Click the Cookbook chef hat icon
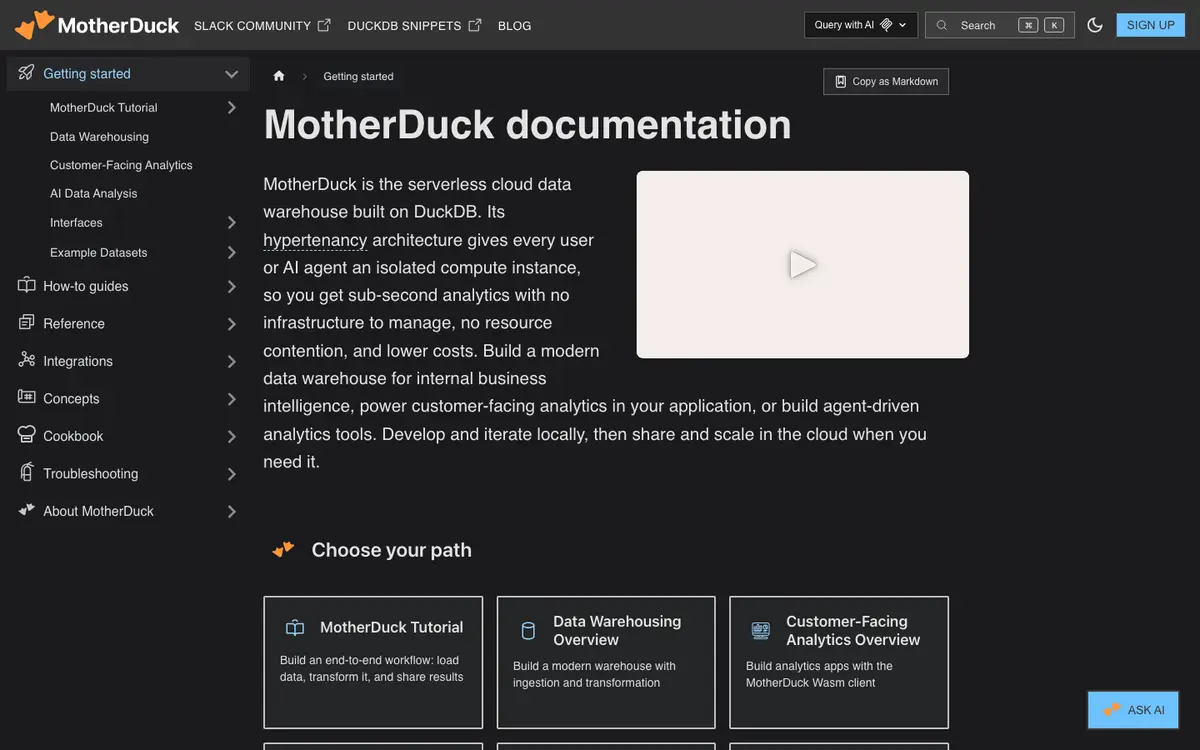 tap(27, 435)
